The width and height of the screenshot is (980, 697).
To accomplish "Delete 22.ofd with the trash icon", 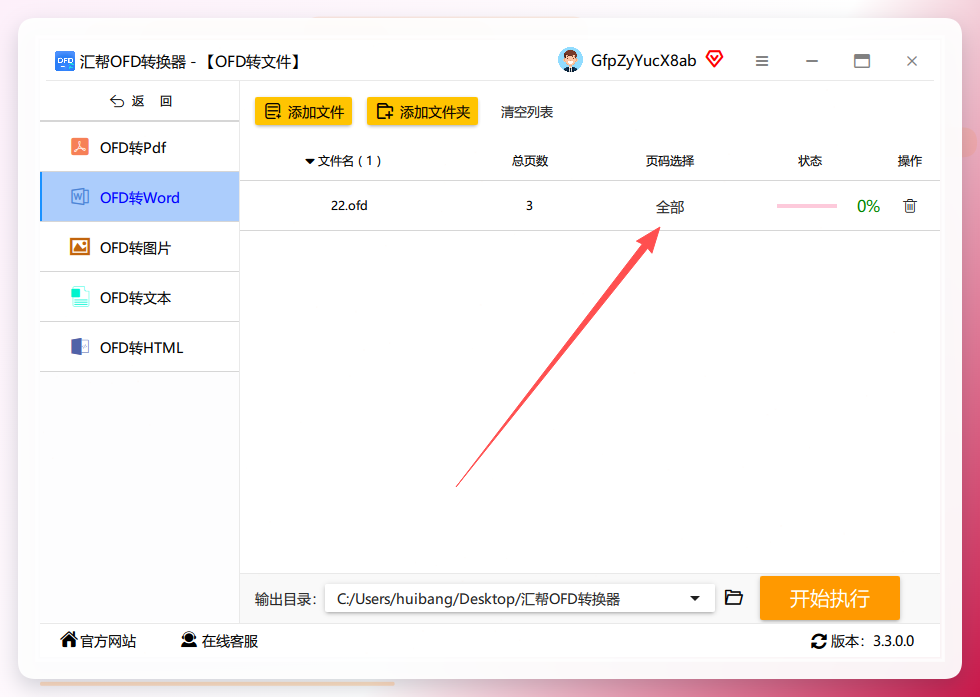I will [910, 206].
